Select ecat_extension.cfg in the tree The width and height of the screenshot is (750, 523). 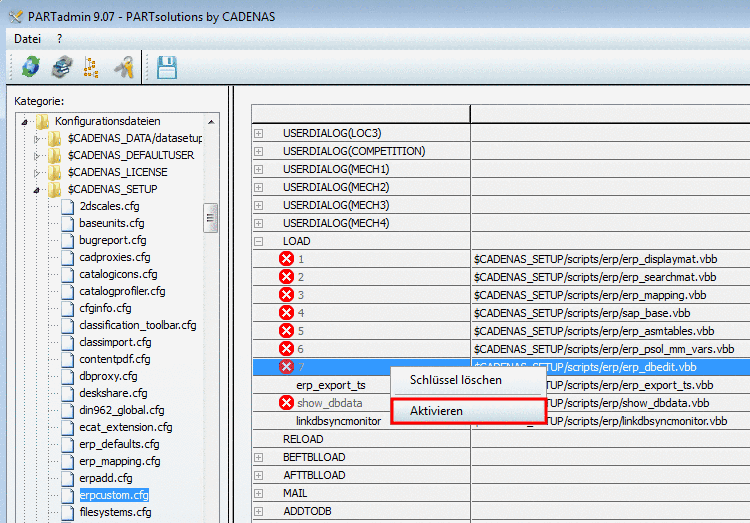(126, 427)
